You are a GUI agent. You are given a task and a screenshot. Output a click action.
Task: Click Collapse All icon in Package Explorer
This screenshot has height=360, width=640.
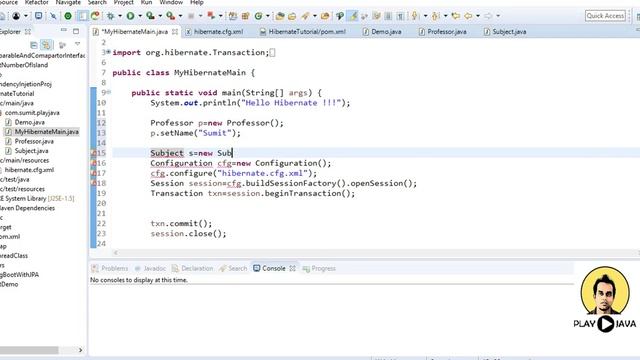(34, 44)
